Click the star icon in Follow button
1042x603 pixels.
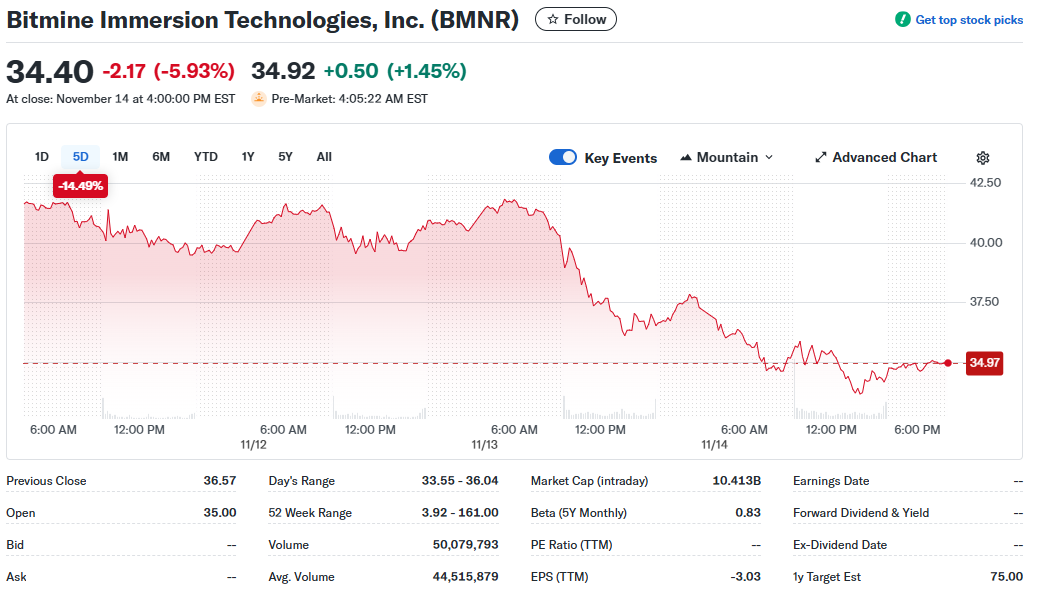pos(552,19)
